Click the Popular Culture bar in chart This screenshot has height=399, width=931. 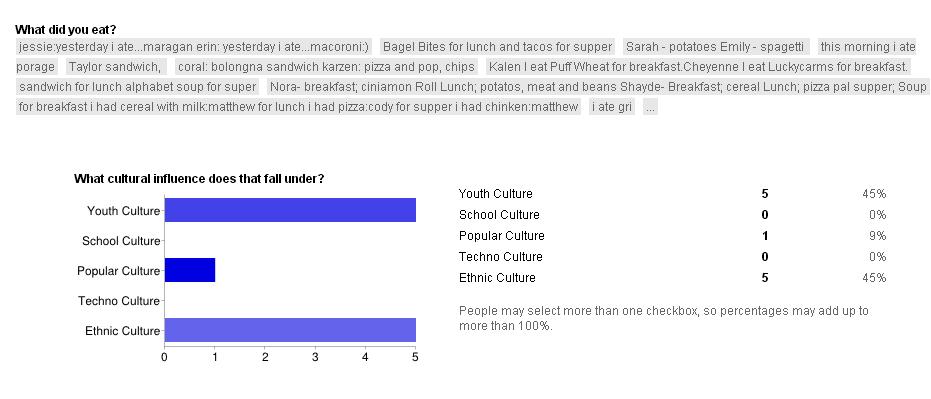click(x=189, y=270)
